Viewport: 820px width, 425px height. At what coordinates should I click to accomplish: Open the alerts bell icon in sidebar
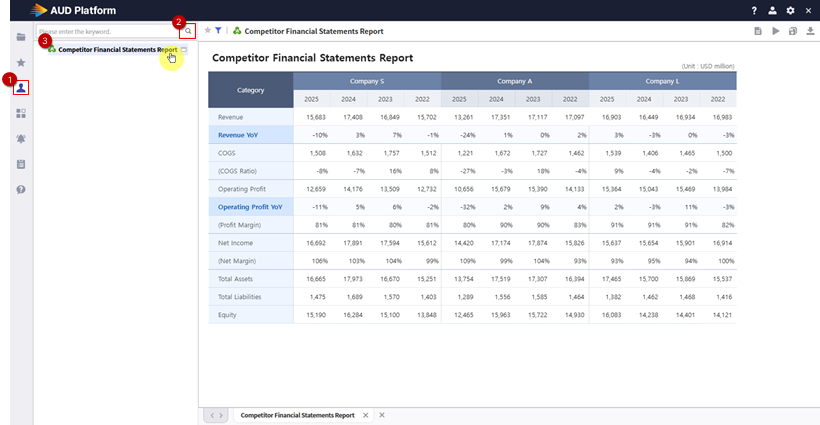pyautogui.click(x=21, y=139)
